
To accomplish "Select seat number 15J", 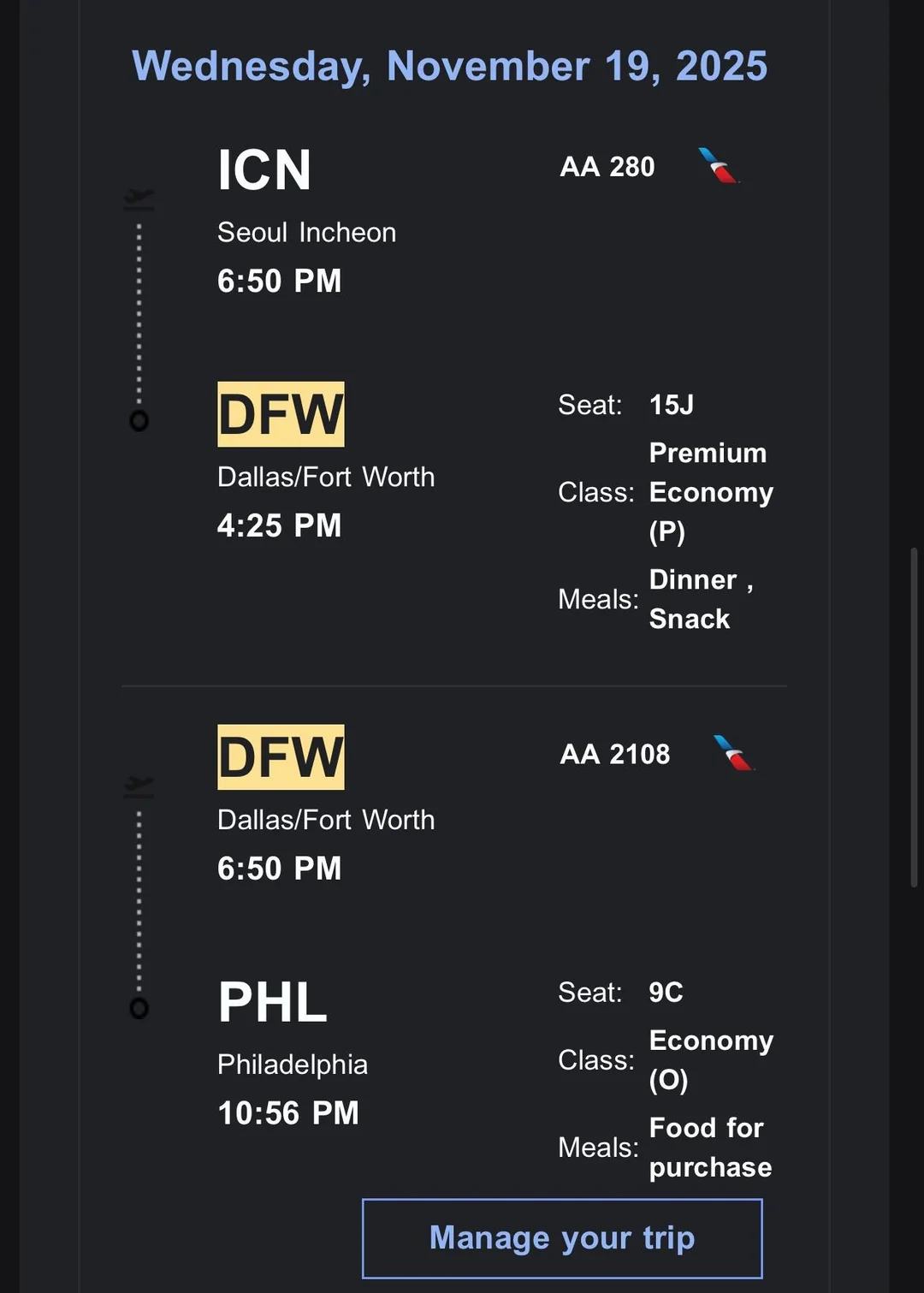I will pos(672,405).
